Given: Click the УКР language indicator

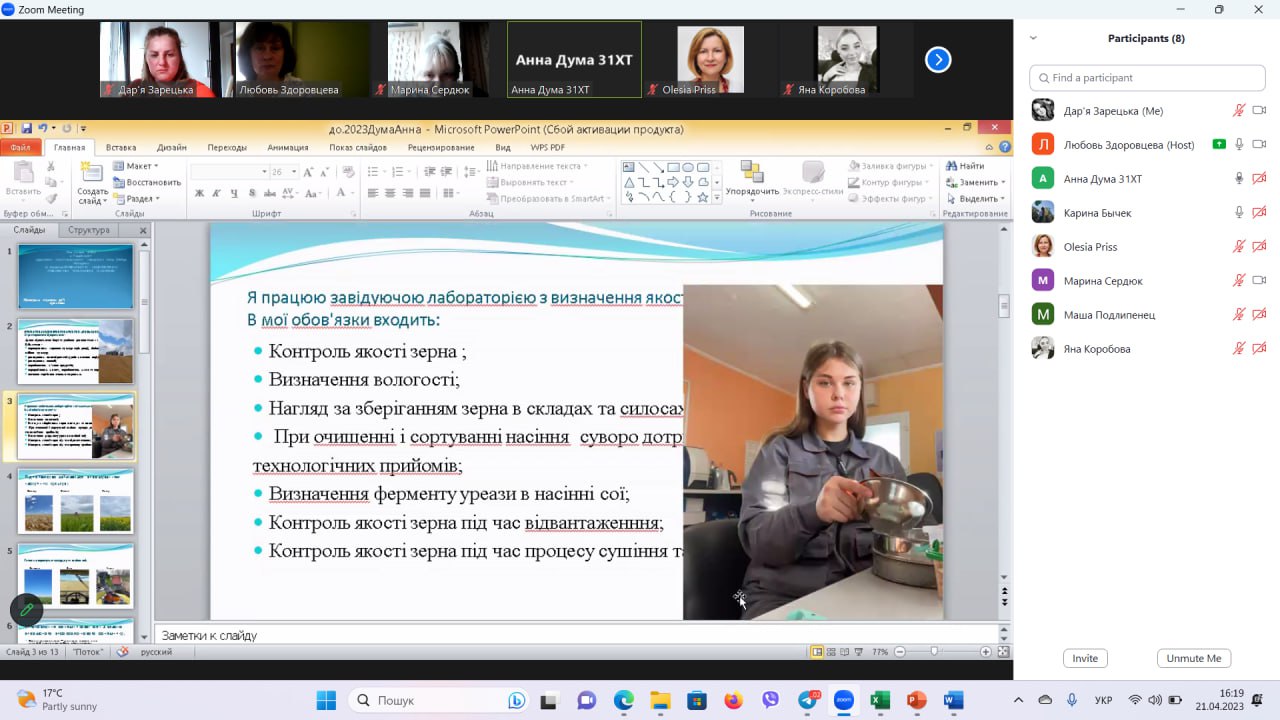Looking at the screenshot, I should (1104, 700).
